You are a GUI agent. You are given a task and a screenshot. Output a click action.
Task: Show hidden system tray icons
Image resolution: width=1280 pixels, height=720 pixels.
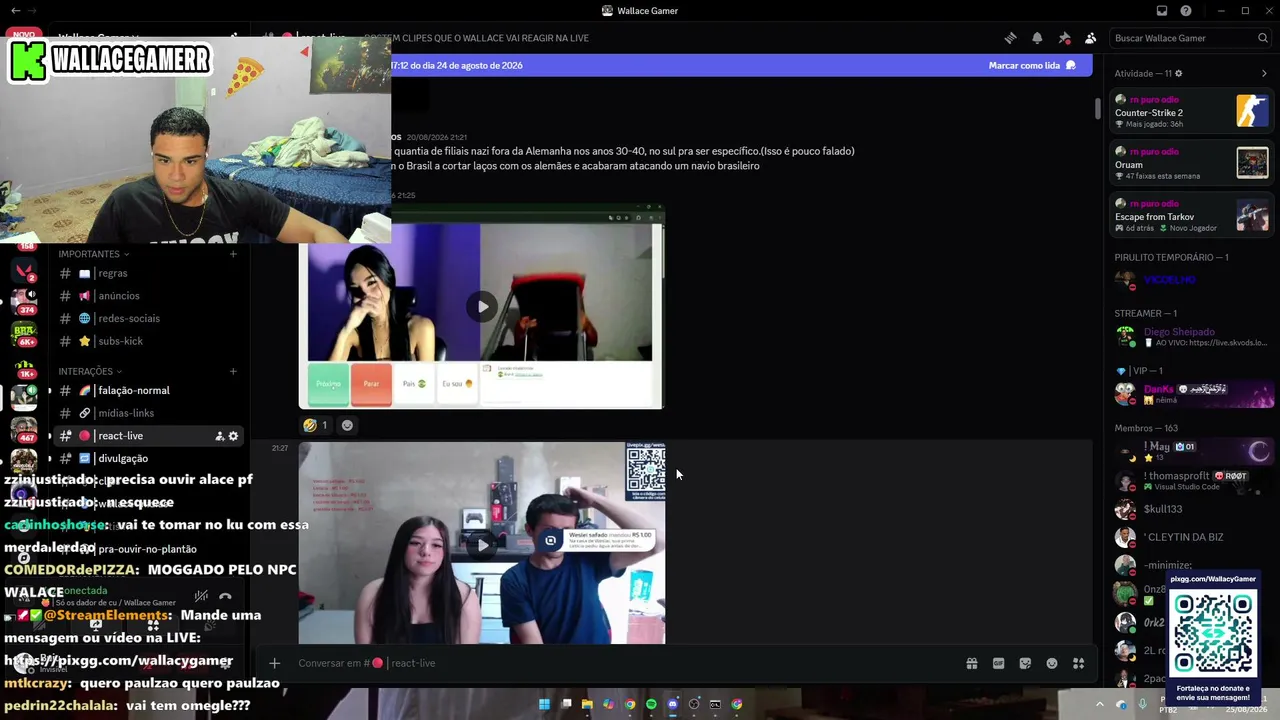1099,704
